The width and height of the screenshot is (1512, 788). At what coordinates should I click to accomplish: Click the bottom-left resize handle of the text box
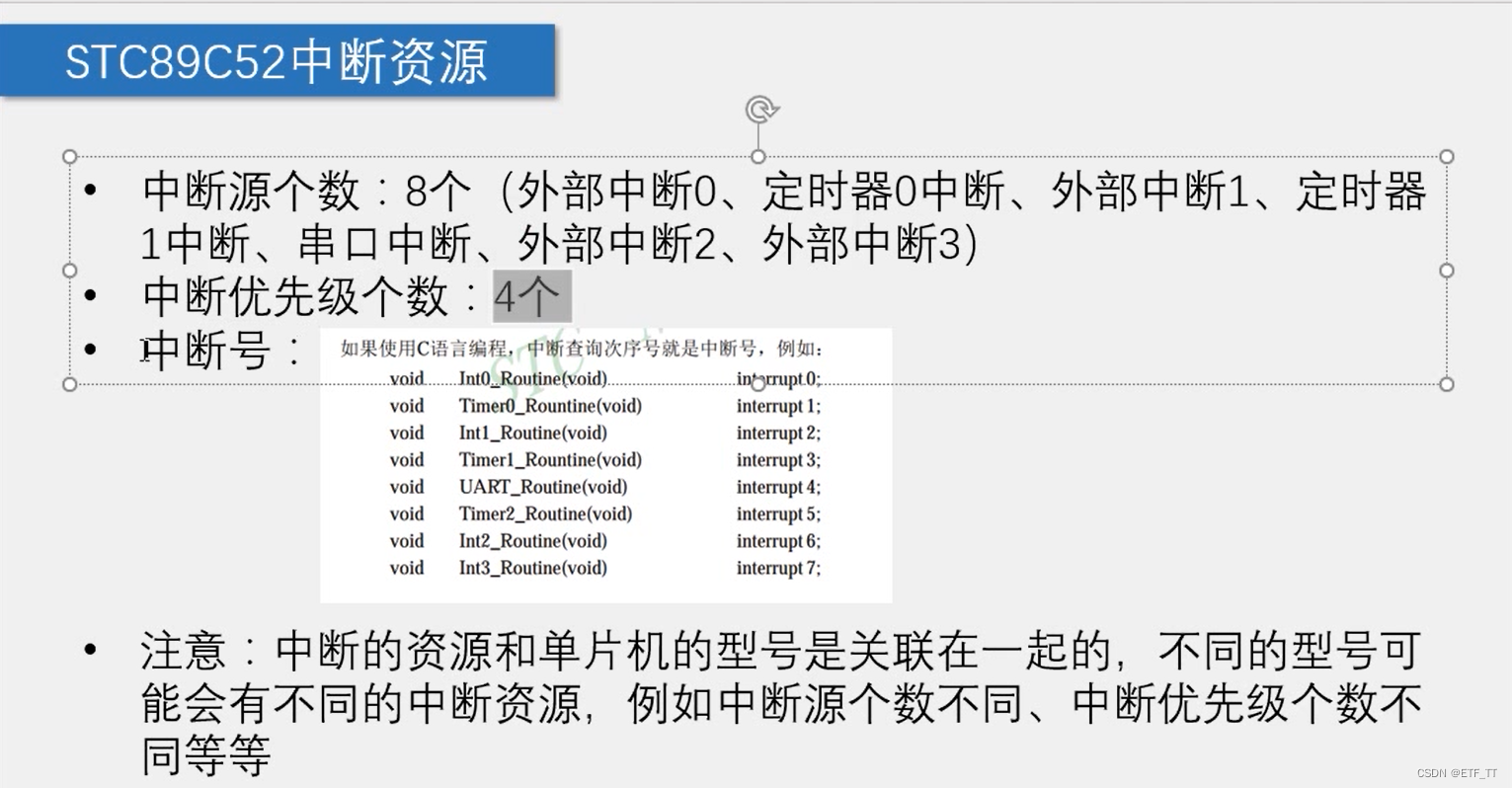69,383
